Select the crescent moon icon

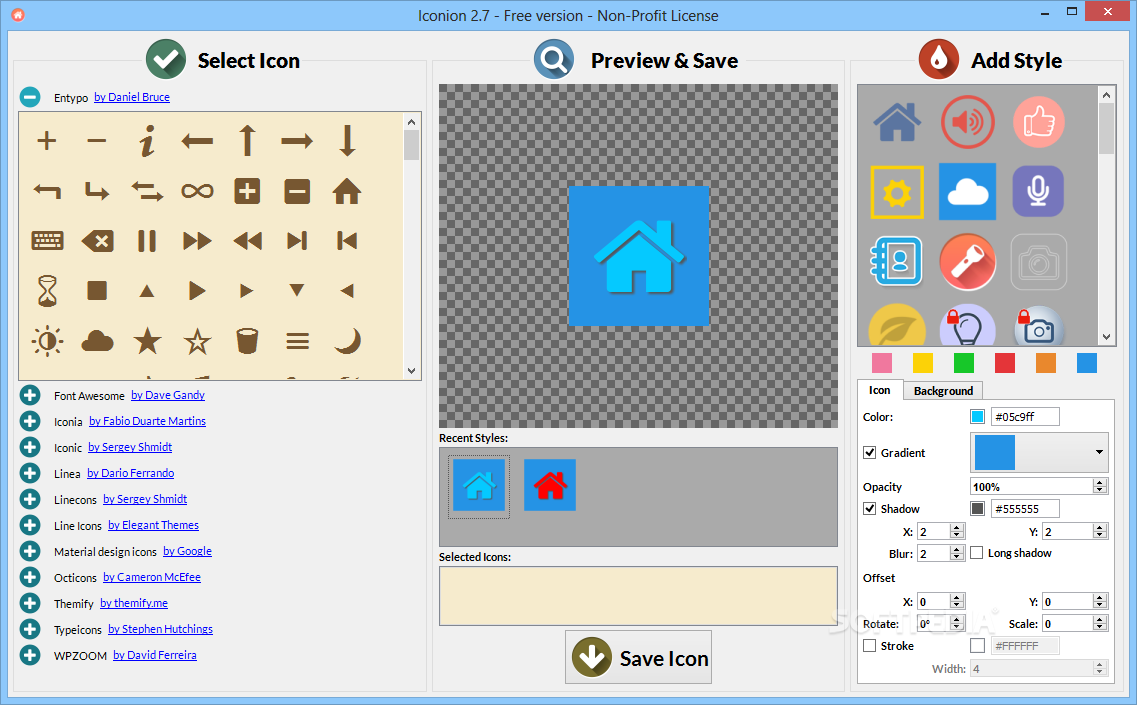347,341
